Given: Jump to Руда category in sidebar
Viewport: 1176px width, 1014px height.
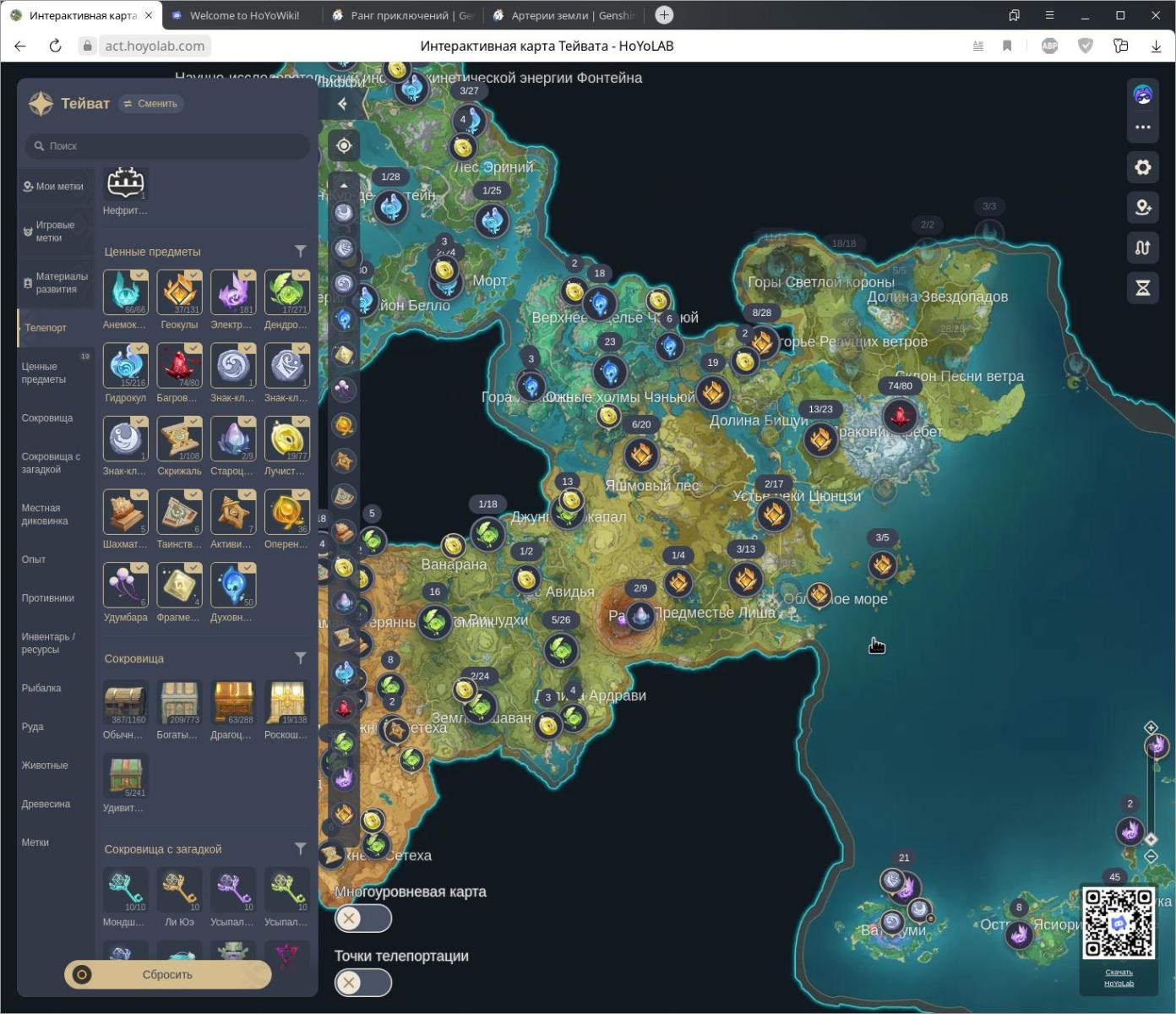Looking at the screenshot, I should tap(33, 727).
